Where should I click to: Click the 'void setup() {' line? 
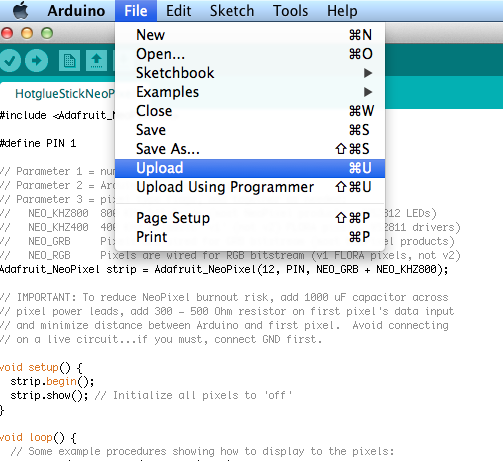41,367
